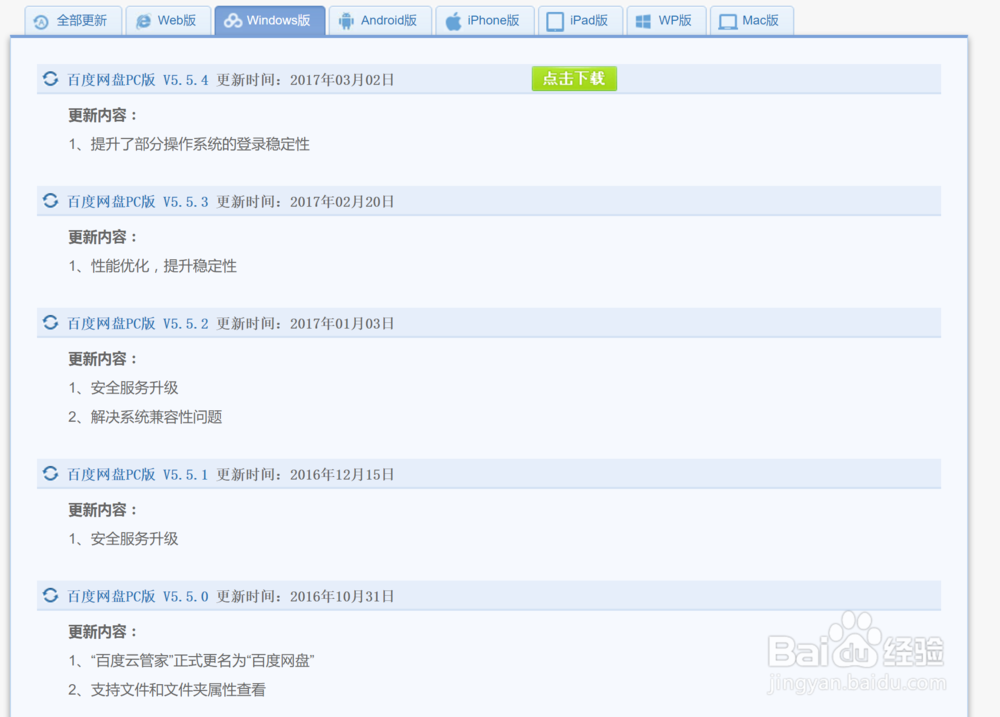This screenshot has height=717, width=1000.
Task: Click 更新内容 heading under V5.5.1
Action: [x=102, y=510]
